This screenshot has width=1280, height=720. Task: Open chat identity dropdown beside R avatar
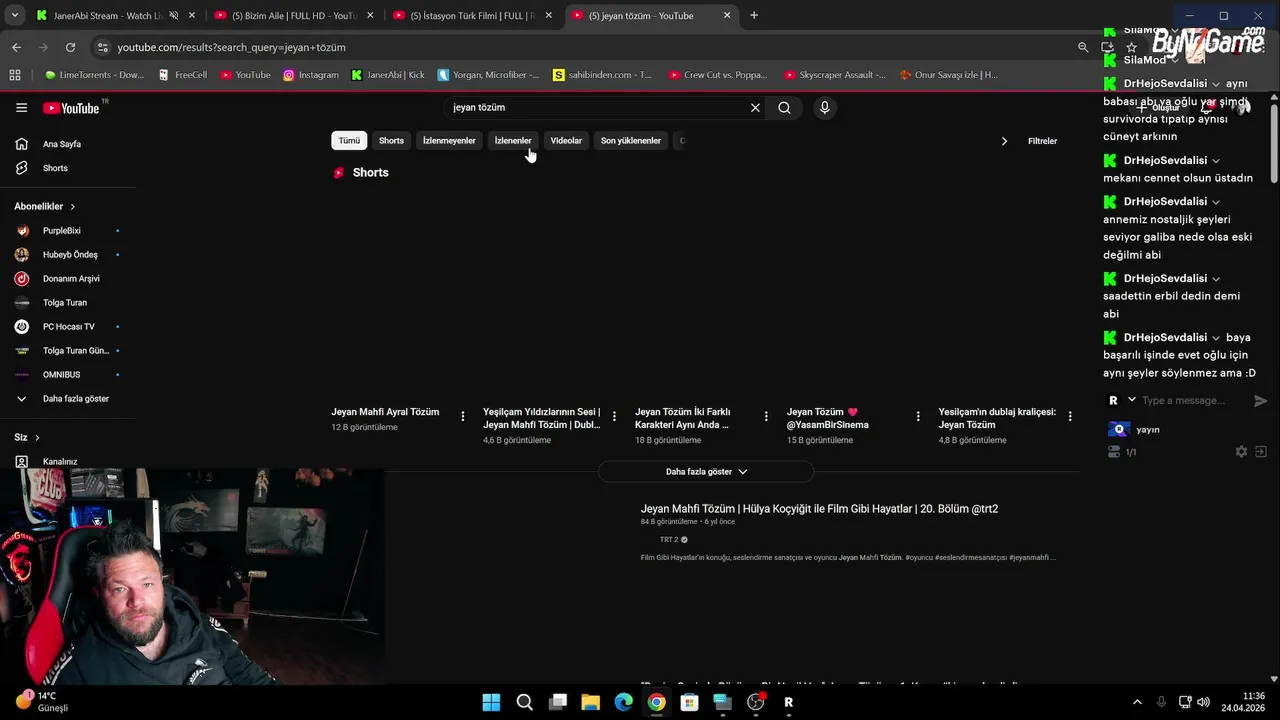(x=1132, y=400)
